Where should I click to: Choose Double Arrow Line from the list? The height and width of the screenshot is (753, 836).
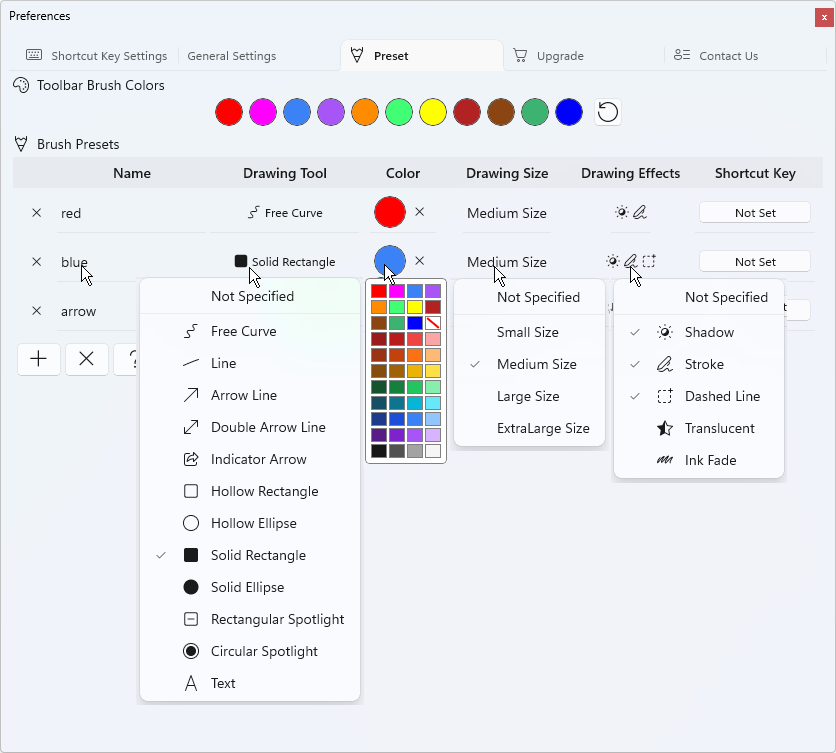click(250, 427)
